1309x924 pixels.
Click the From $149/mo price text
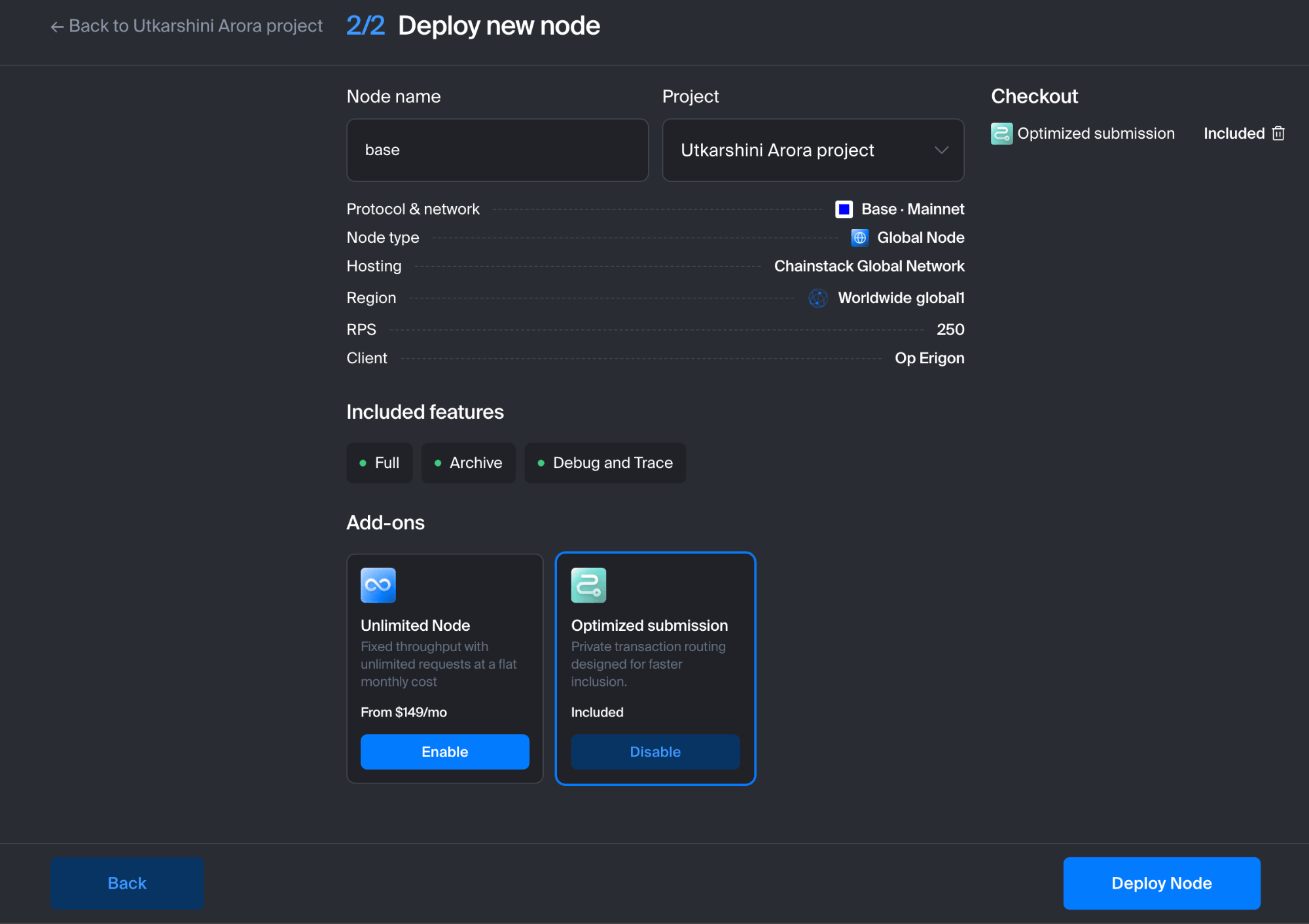pos(404,712)
